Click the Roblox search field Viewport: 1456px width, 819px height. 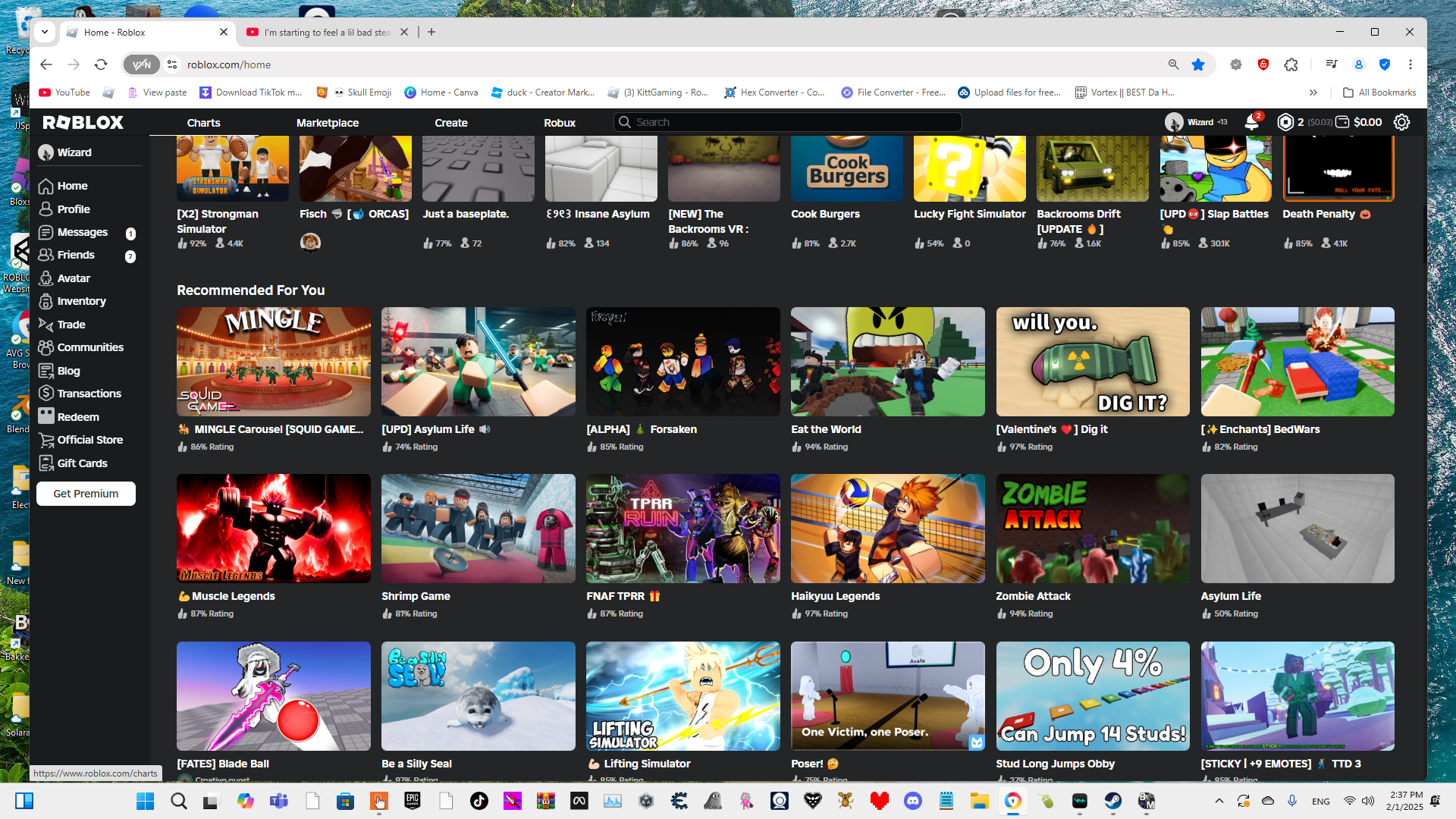789,122
